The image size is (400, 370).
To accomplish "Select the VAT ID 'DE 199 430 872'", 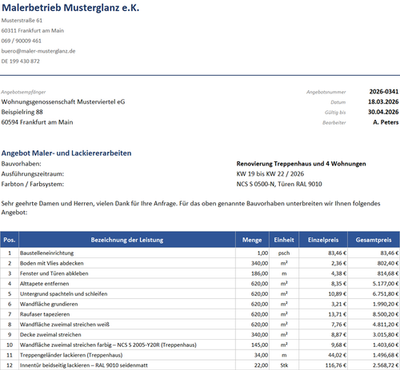I will click(x=20, y=61).
